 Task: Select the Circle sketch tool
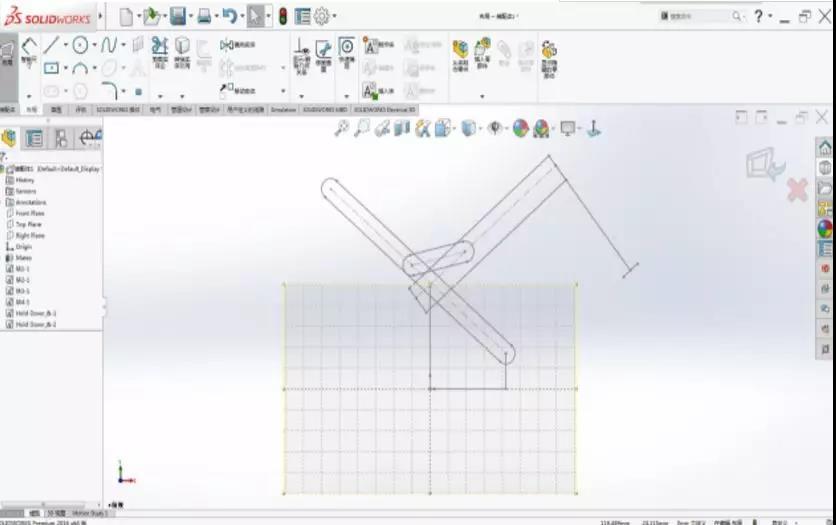tap(81, 45)
